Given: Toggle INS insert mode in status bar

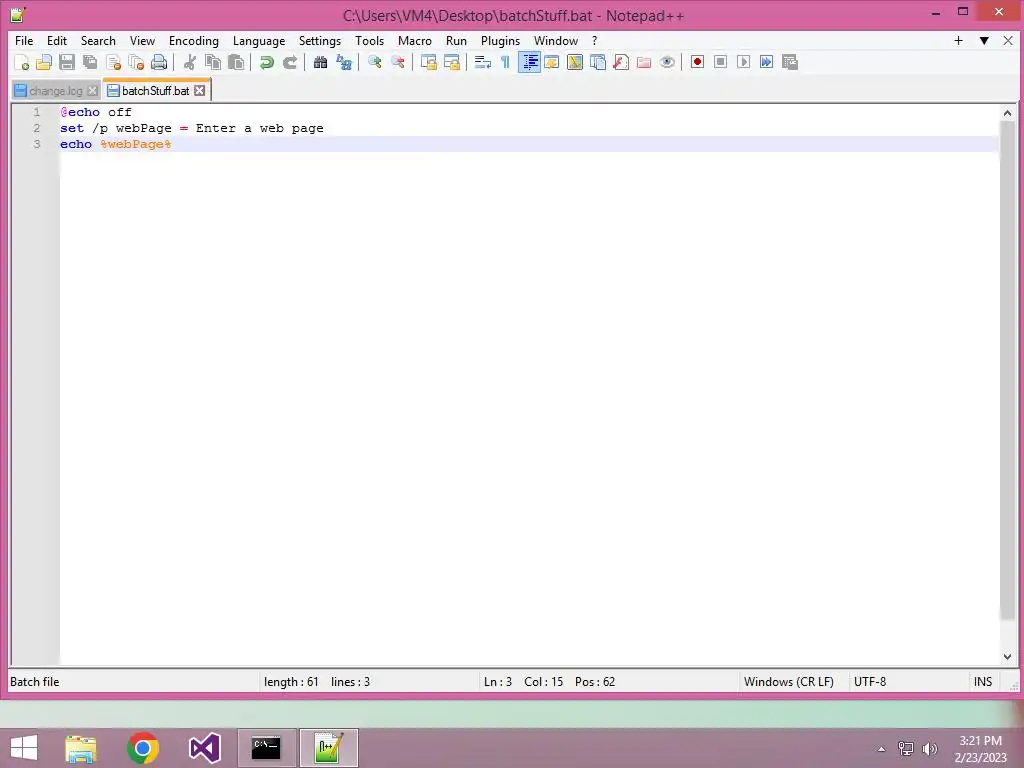Looking at the screenshot, I should 983,682.
